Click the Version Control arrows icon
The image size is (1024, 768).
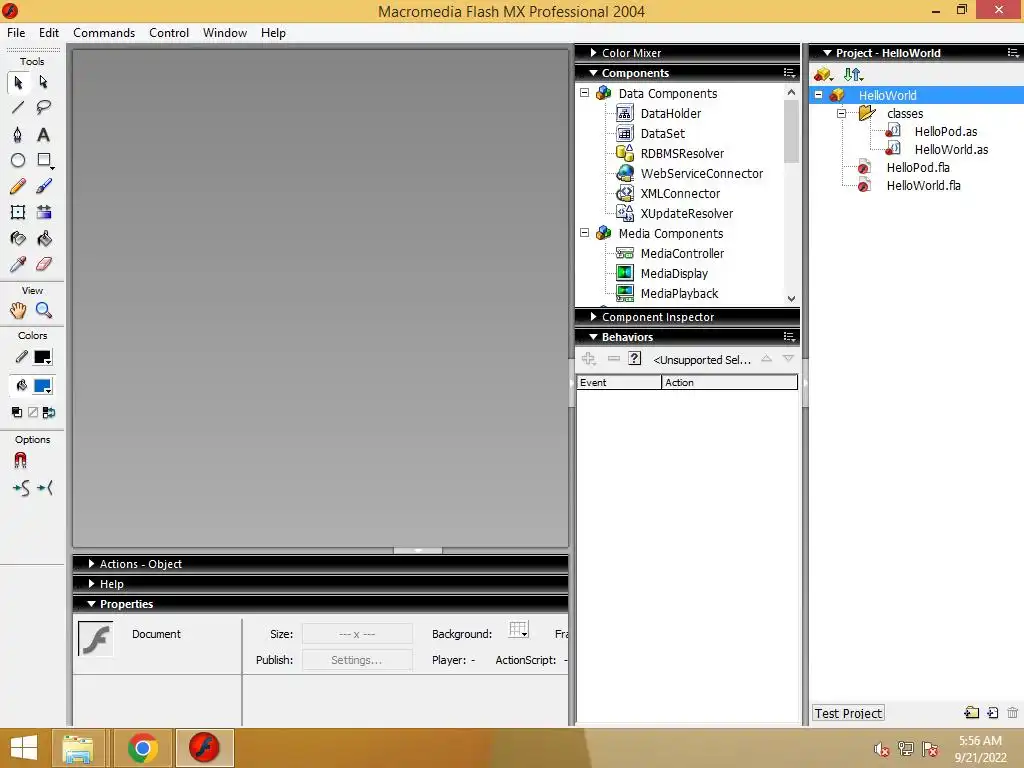click(853, 74)
